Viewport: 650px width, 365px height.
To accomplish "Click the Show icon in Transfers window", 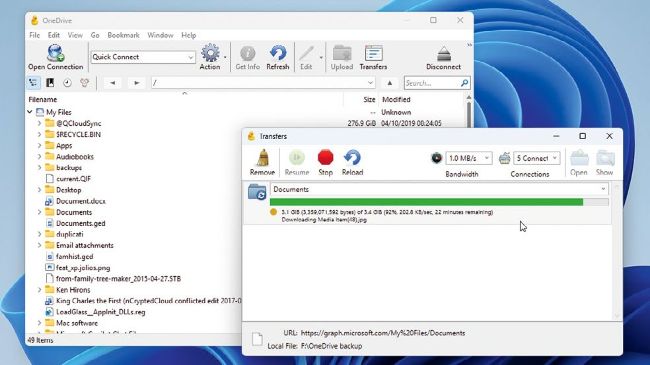I will pos(605,158).
